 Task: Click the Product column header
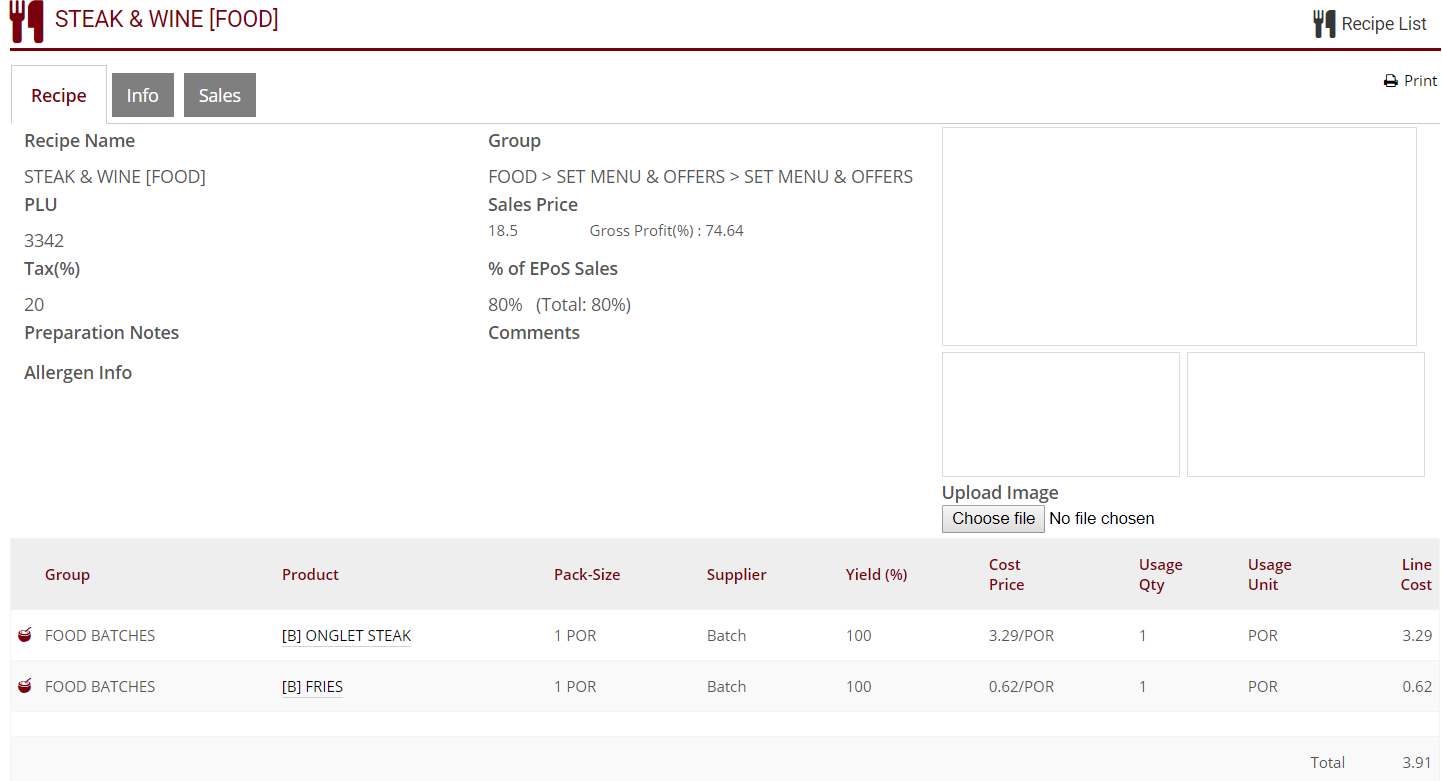click(x=310, y=575)
